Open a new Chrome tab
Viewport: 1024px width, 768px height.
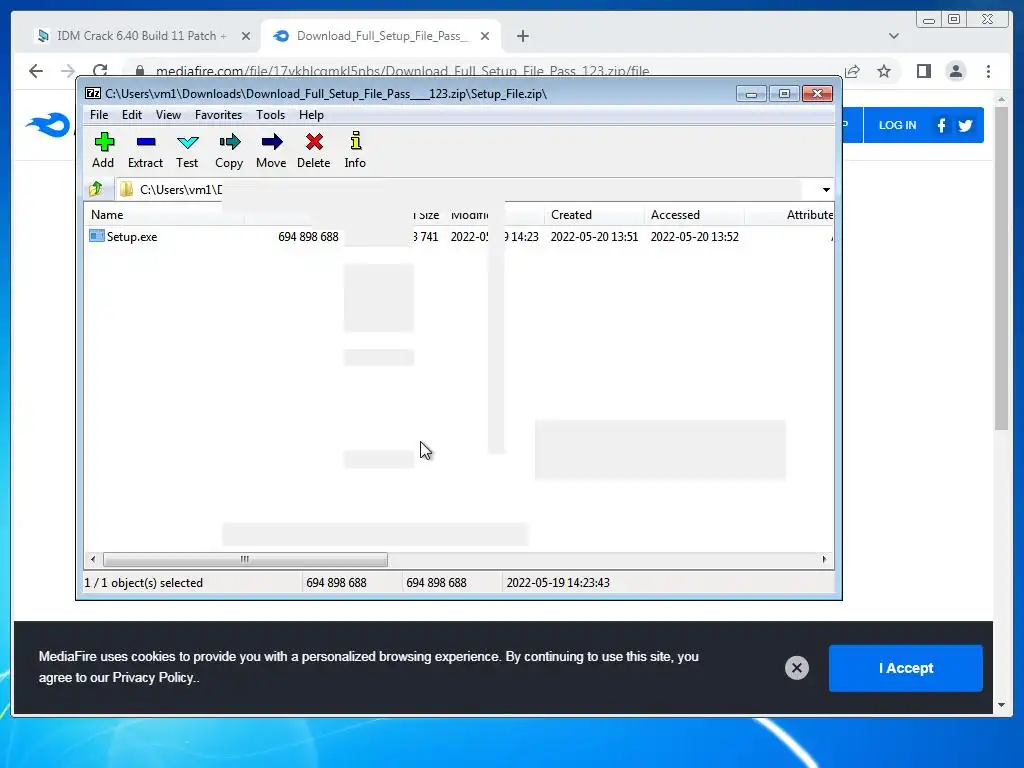pos(523,36)
